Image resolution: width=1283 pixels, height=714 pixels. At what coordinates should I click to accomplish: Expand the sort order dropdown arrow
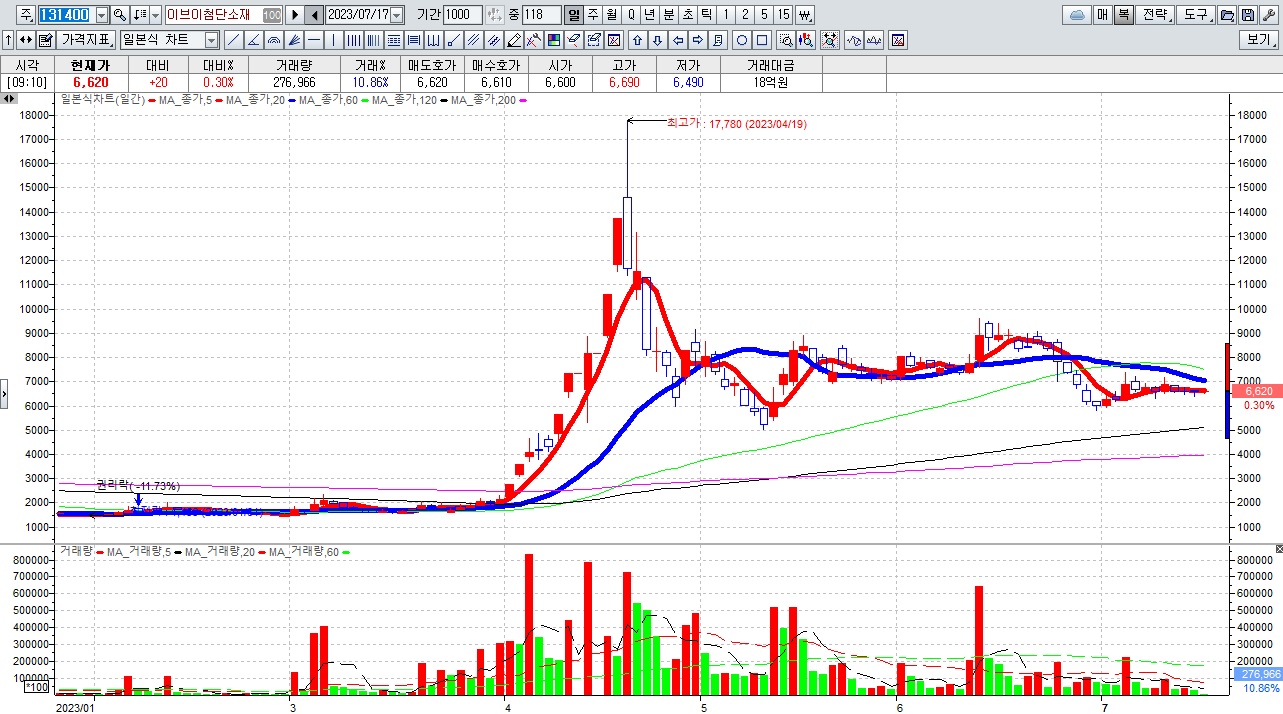click(156, 15)
